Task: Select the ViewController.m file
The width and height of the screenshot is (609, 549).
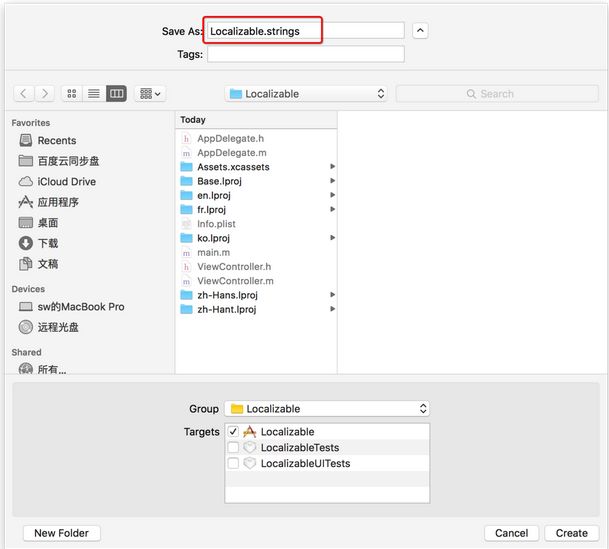Action: click(235, 281)
